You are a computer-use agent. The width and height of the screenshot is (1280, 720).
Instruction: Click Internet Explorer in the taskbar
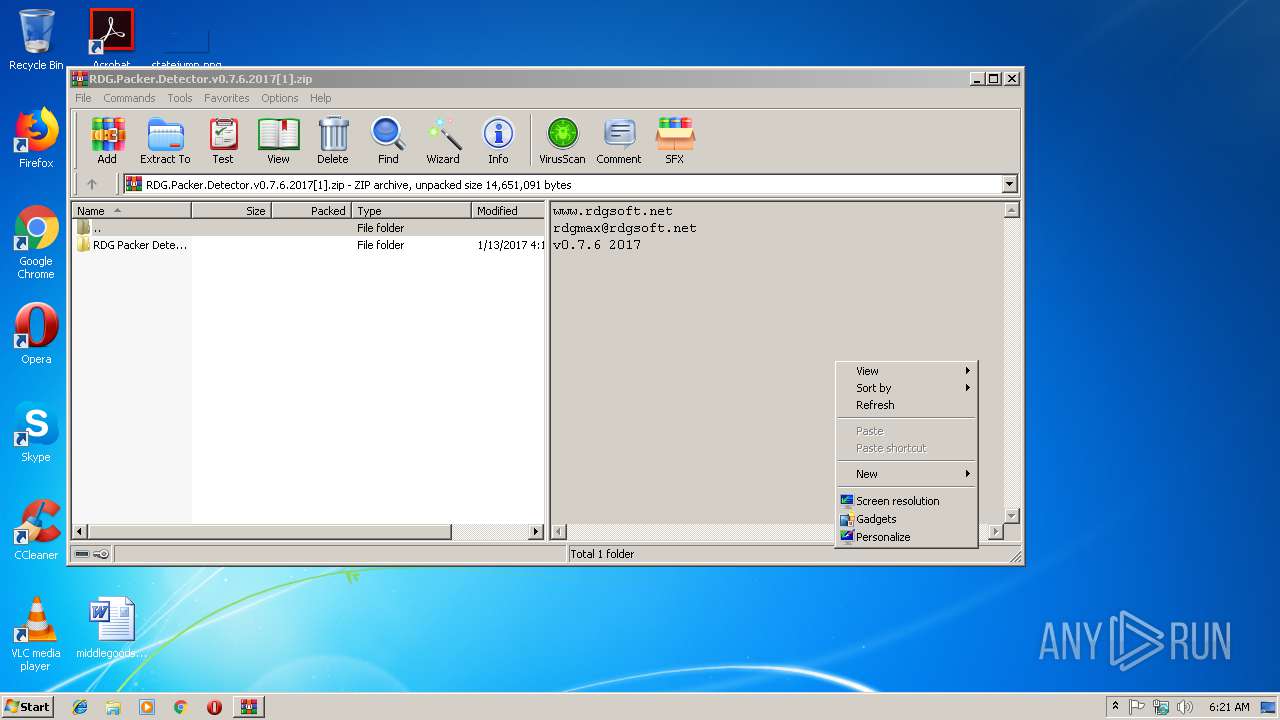point(80,707)
